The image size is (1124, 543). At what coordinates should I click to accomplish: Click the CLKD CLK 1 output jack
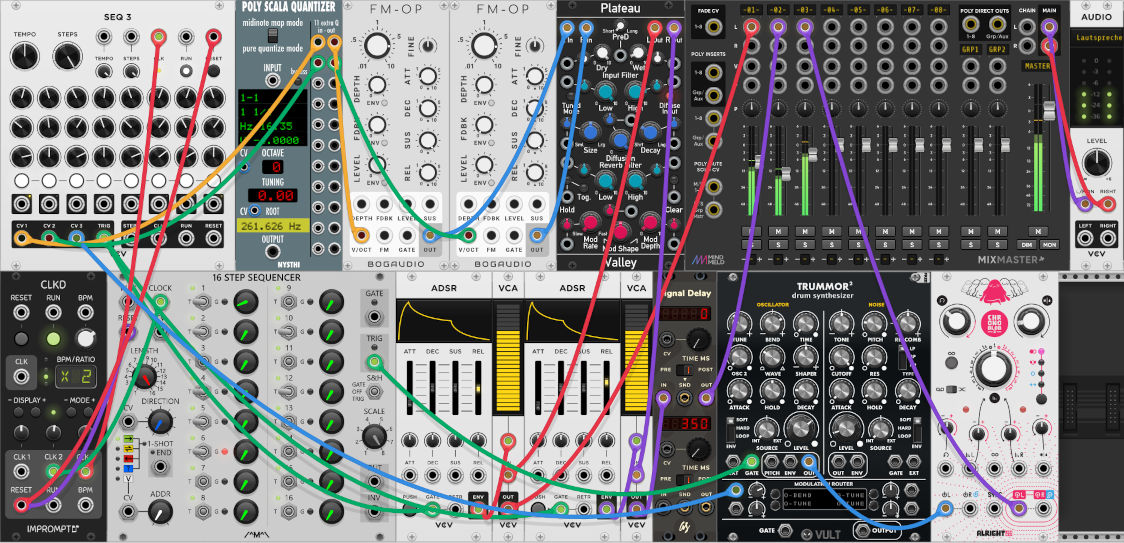point(22,471)
